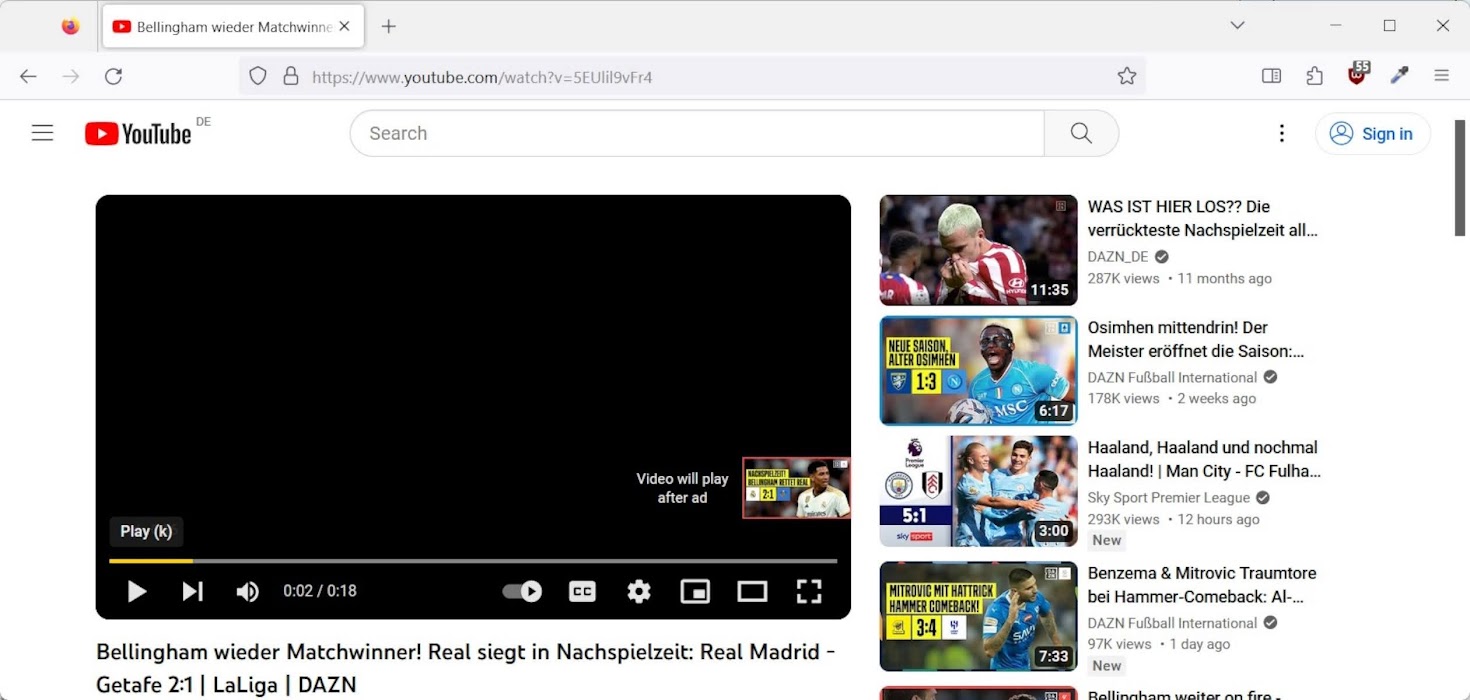The width and height of the screenshot is (1470, 700).
Task: Click the page vertical scrollbar
Action: (x=1460, y=178)
